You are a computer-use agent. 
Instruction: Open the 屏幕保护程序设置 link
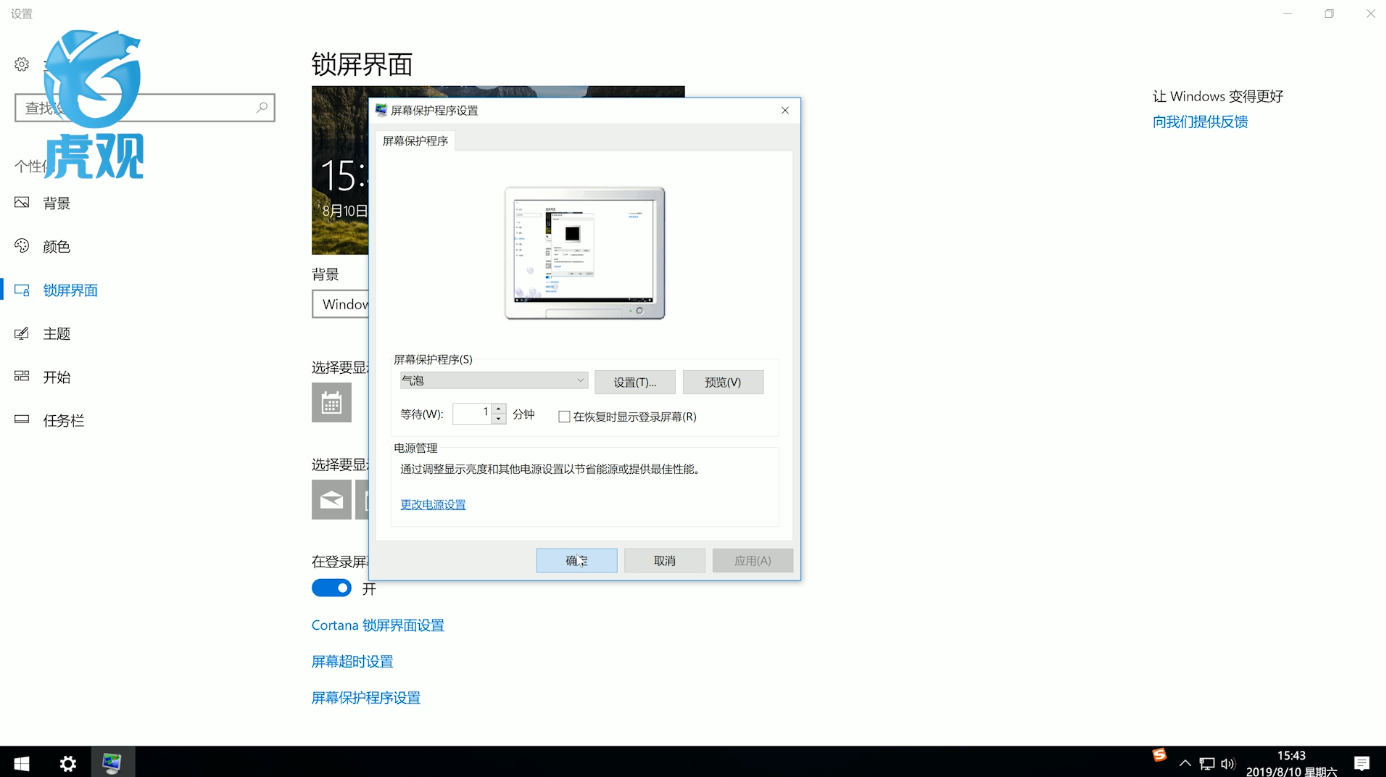[x=366, y=698]
